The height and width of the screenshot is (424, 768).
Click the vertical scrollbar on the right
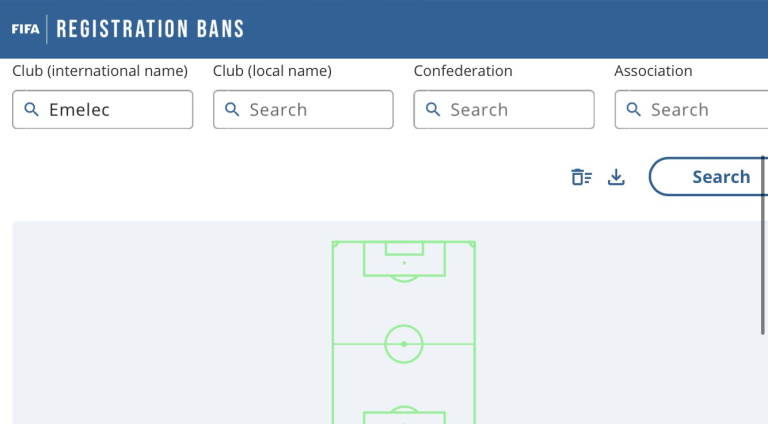pos(763,245)
